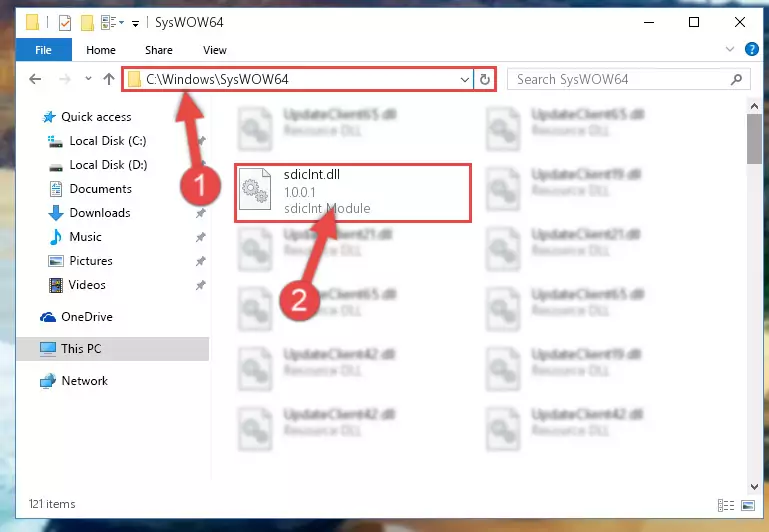Click the address bar path C:\Windows\SysWOW64

(217, 79)
